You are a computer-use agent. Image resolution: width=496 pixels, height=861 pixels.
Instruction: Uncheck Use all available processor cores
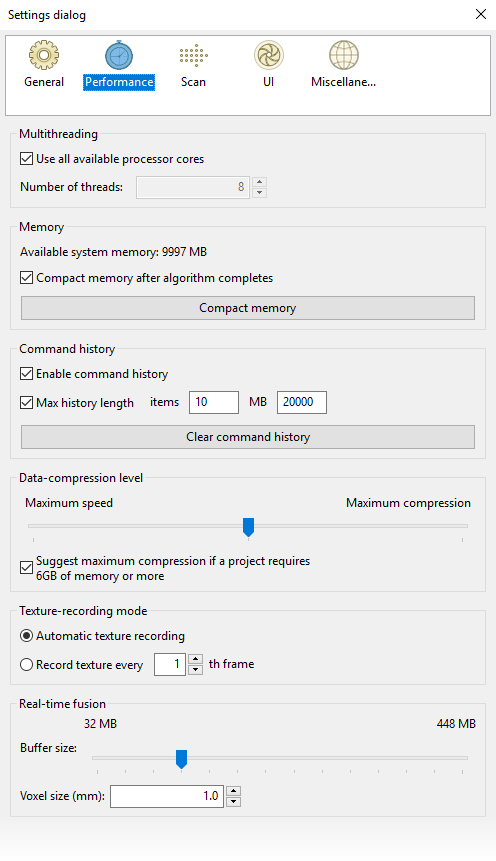pyautogui.click(x=26, y=159)
